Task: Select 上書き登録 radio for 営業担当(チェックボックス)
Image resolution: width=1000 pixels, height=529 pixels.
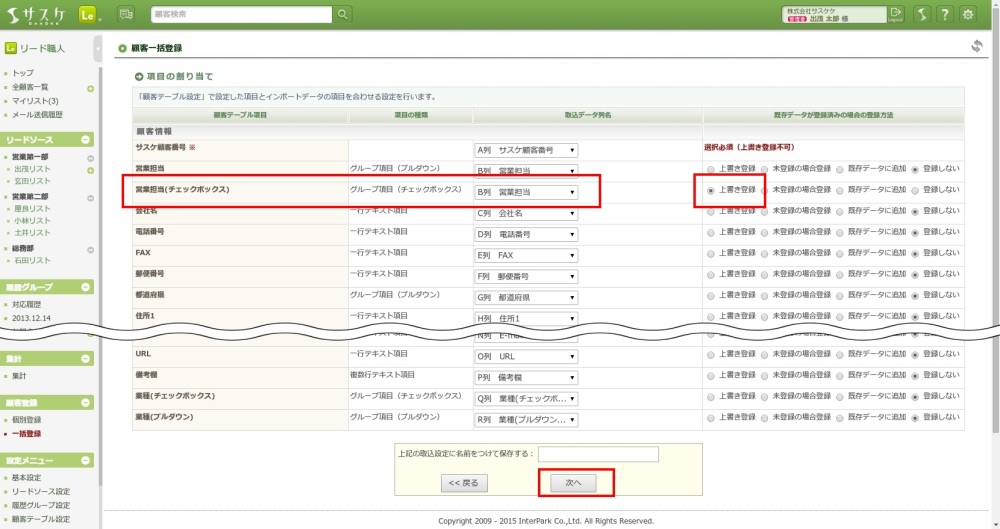Action: (x=711, y=190)
